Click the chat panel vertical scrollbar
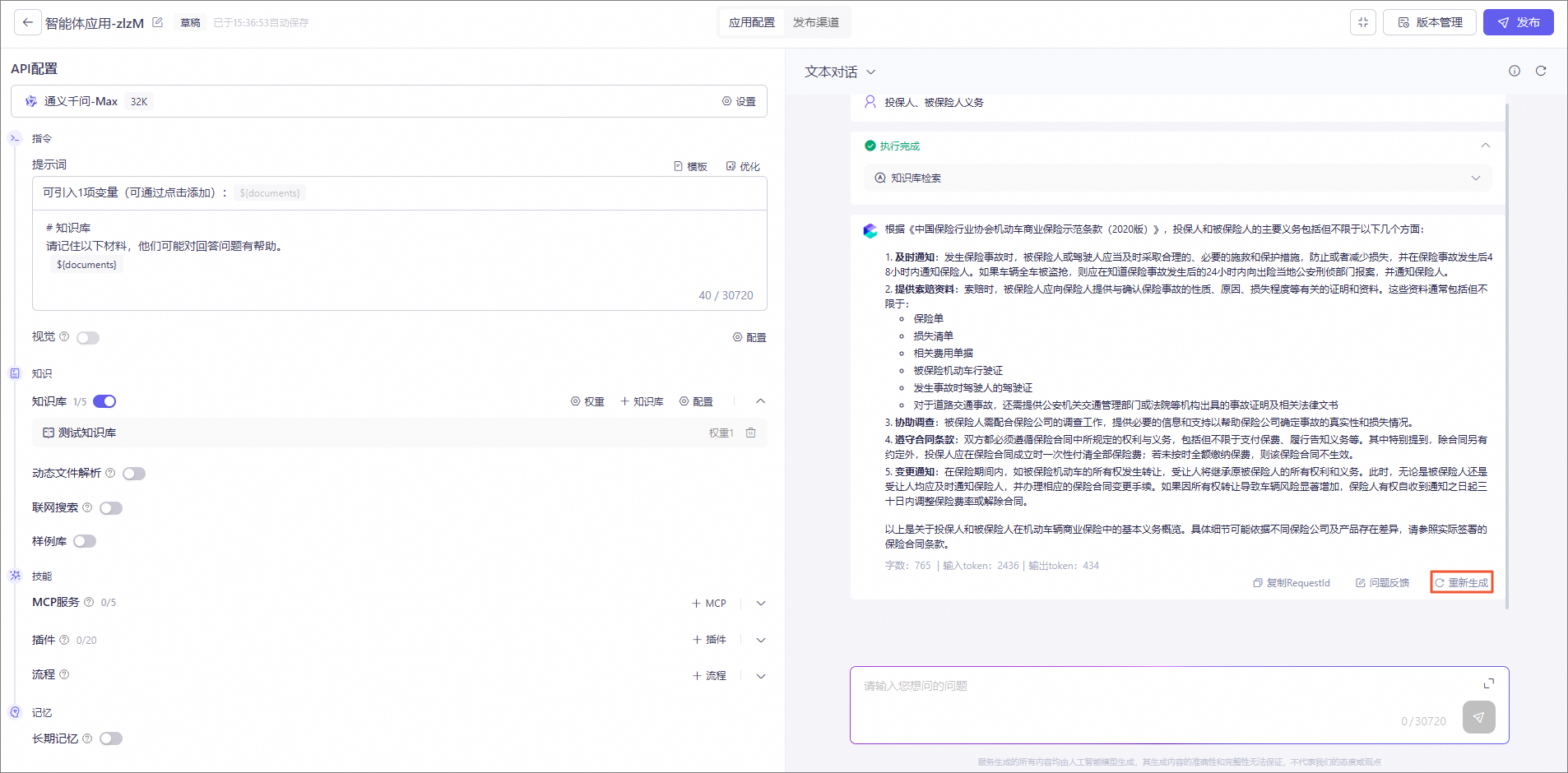The height and width of the screenshot is (773, 1568). pos(1506,354)
